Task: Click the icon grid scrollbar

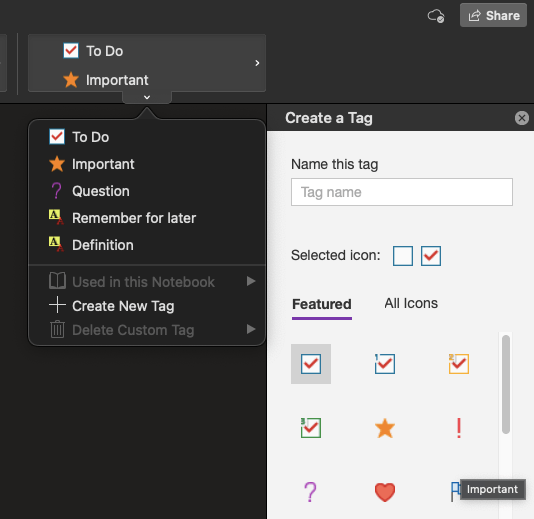Action: click(506, 384)
